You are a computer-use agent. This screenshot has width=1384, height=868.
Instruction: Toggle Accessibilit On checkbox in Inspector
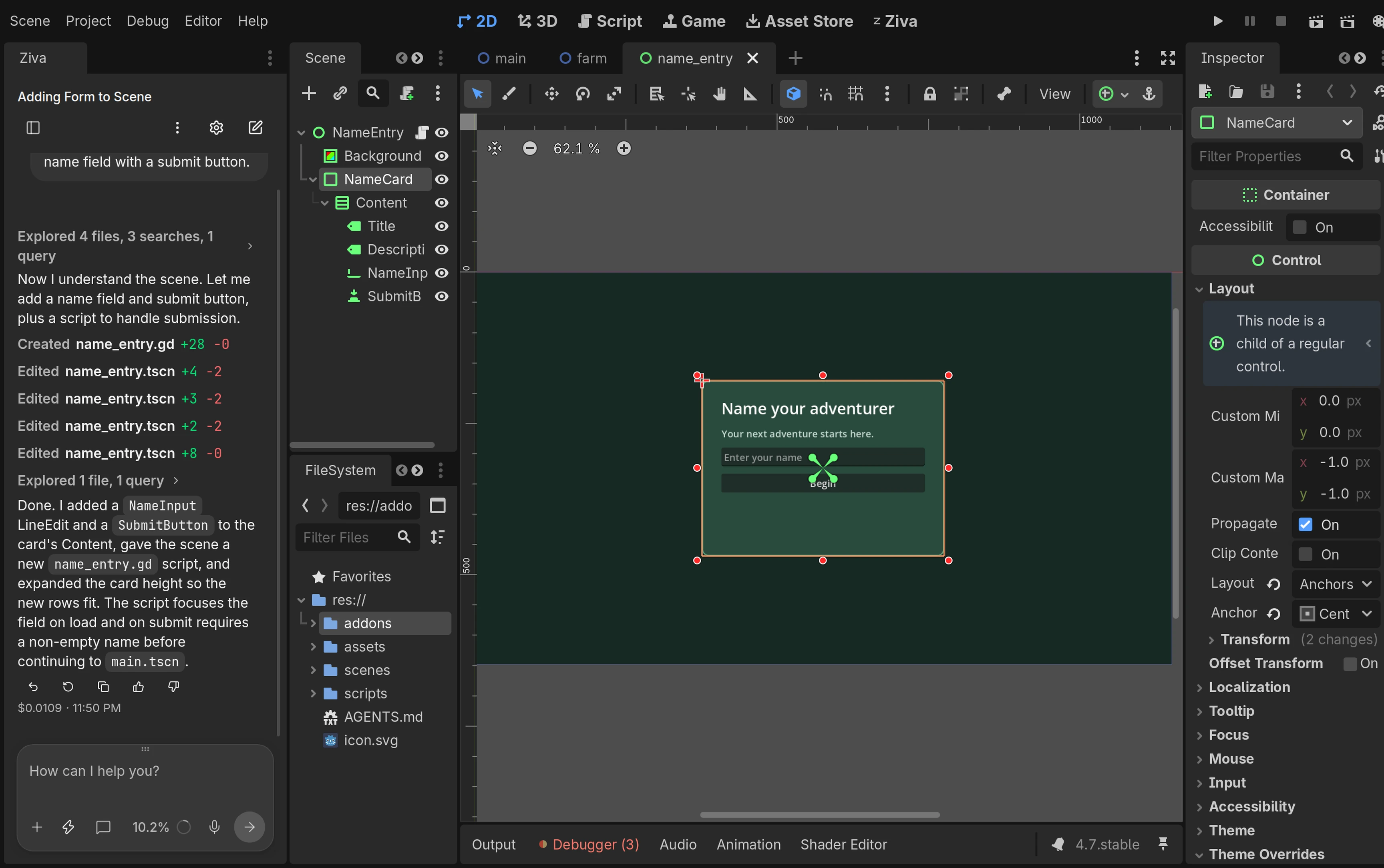pyautogui.click(x=1300, y=227)
